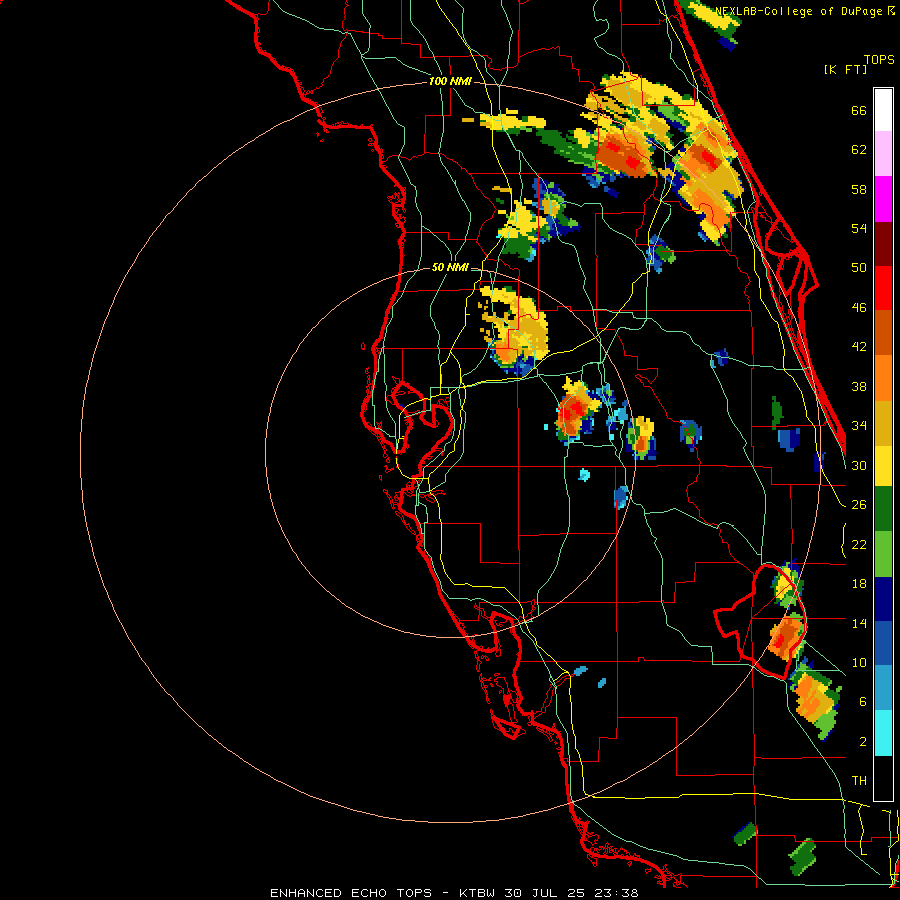Click the light orange legend swatch
Viewport: 900px width, 900px height.
click(883, 378)
